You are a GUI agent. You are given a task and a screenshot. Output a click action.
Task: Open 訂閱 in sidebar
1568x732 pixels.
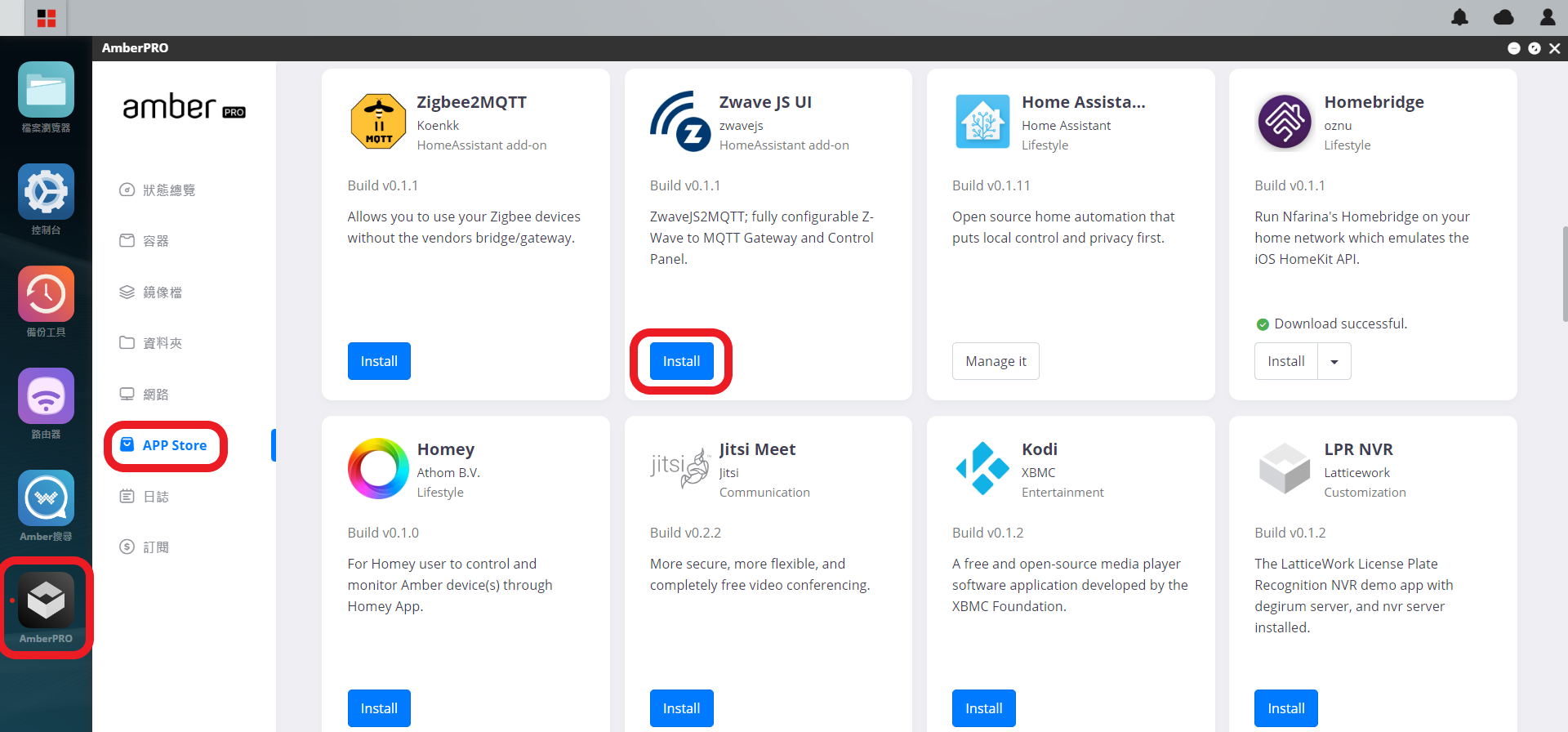[x=145, y=547]
